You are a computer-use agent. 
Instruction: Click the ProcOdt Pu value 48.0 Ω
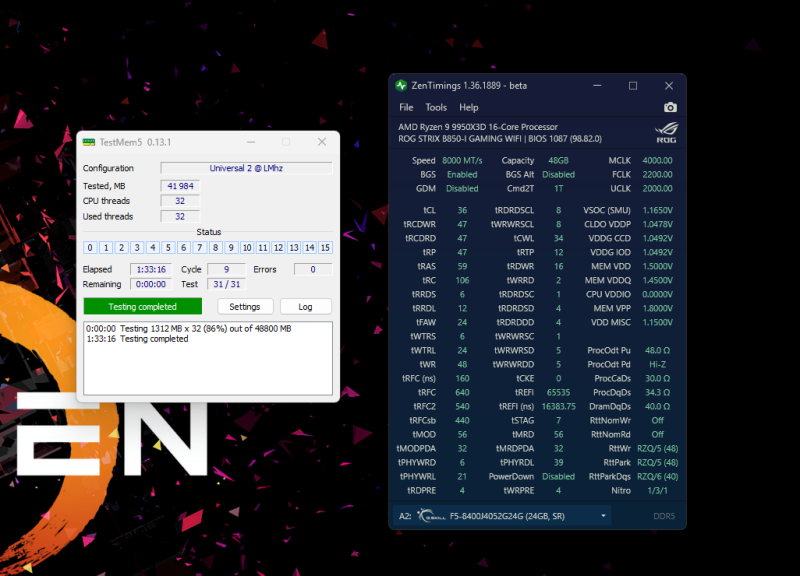pos(657,350)
